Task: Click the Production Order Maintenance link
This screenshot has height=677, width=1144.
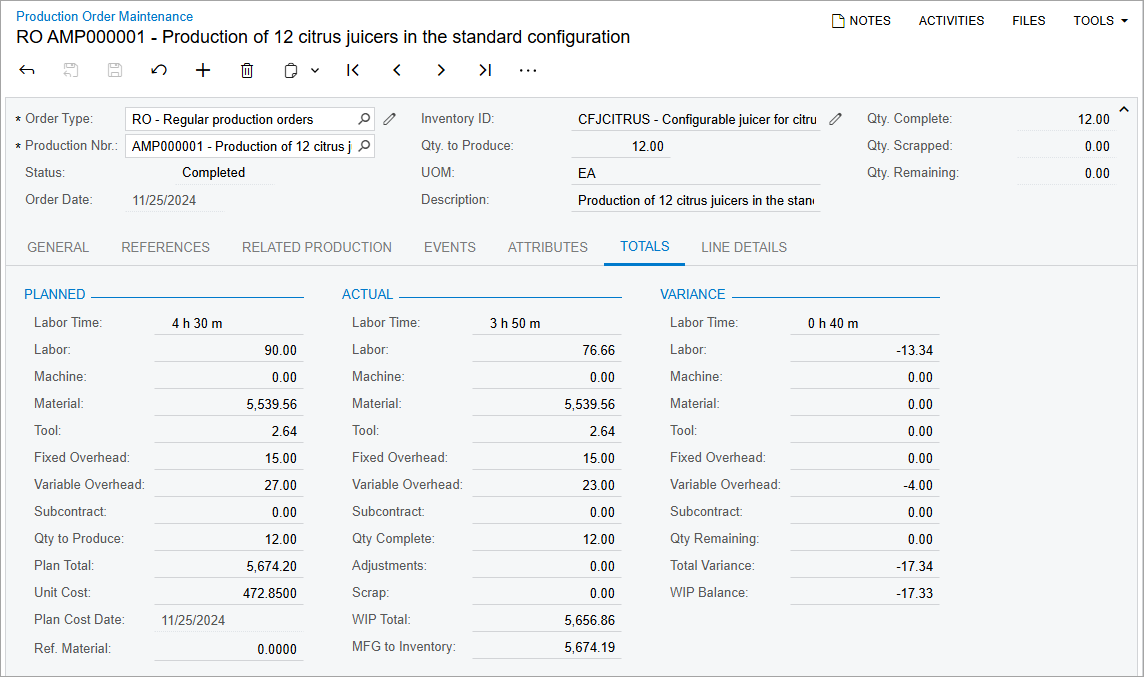Action: pyautogui.click(x=105, y=16)
